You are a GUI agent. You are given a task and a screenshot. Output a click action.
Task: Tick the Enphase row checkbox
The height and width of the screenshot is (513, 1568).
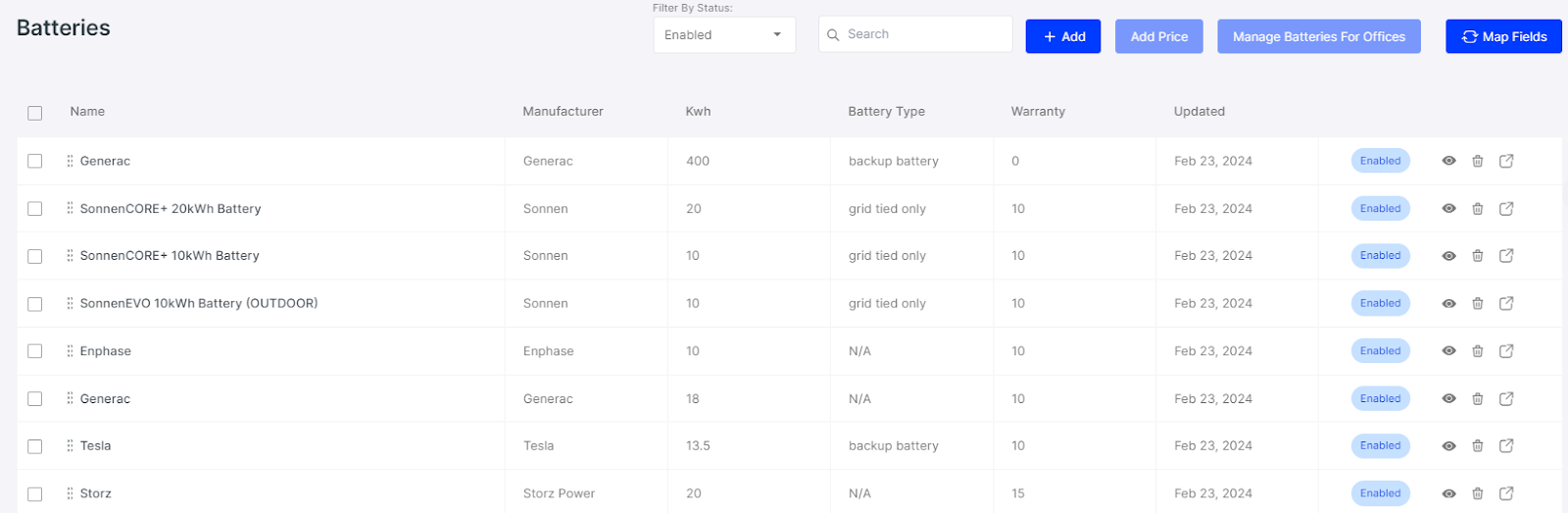35,351
